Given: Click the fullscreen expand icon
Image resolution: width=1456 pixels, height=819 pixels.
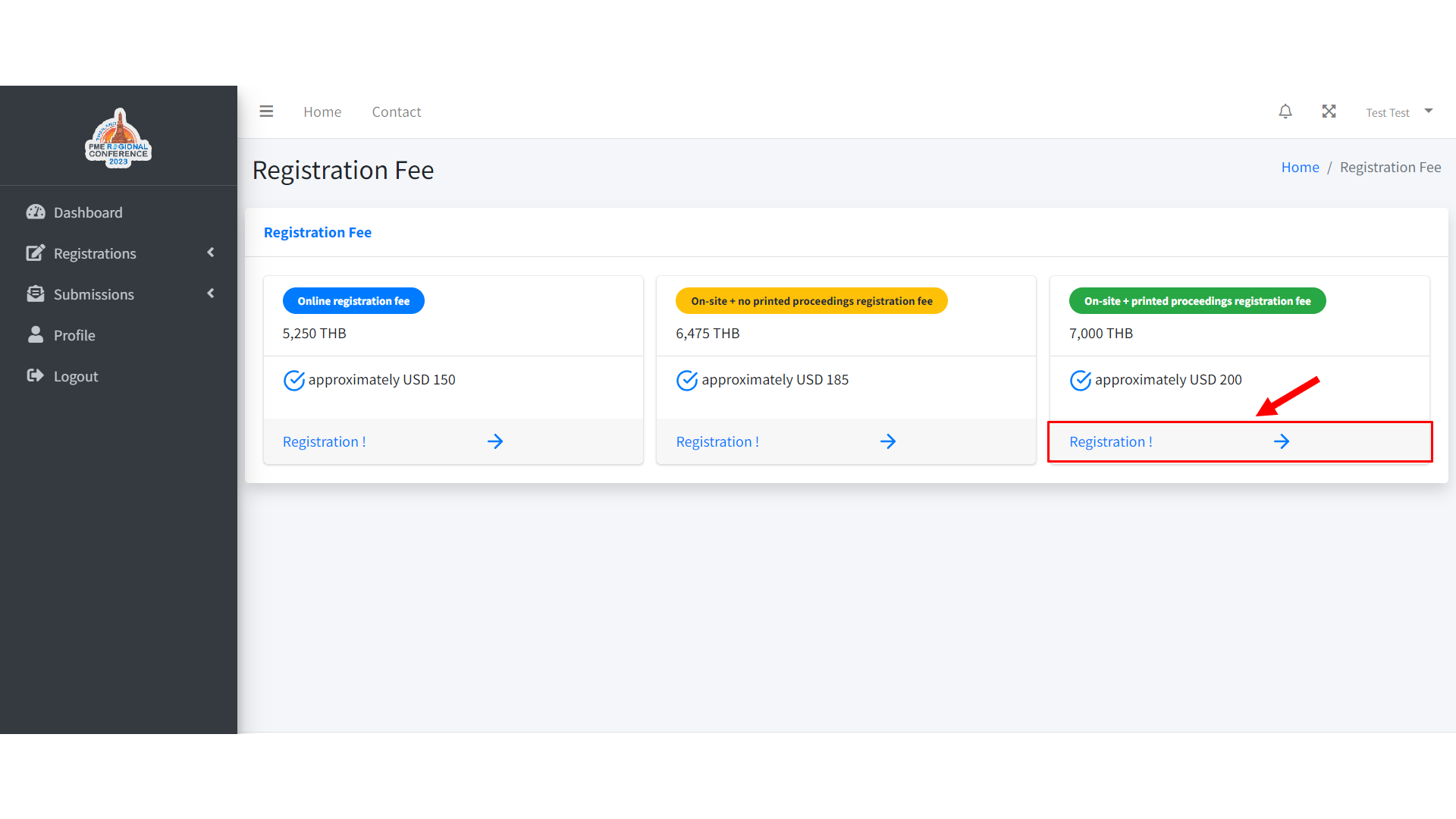Looking at the screenshot, I should [x=1329, y=111].
